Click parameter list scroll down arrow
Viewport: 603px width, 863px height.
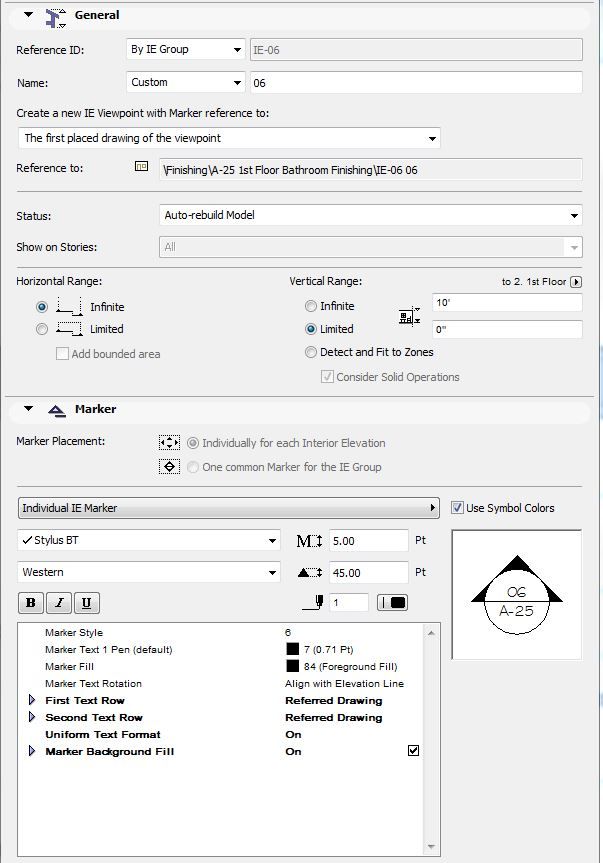pyautogui.click(x=431, y=846)
